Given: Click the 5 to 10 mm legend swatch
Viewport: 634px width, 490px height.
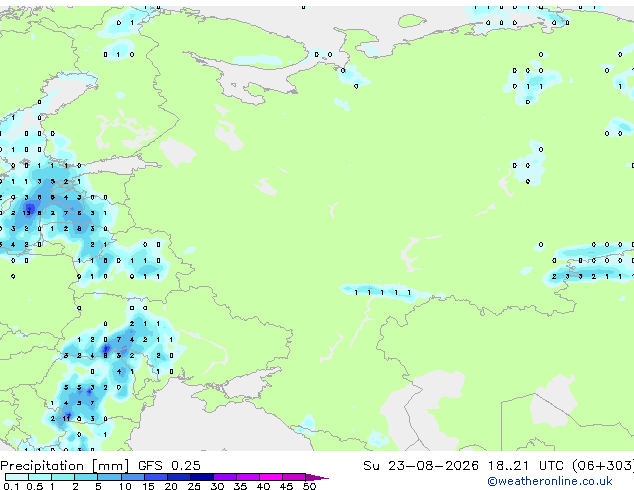Looking at the screenshot, I should coord(109,477).
